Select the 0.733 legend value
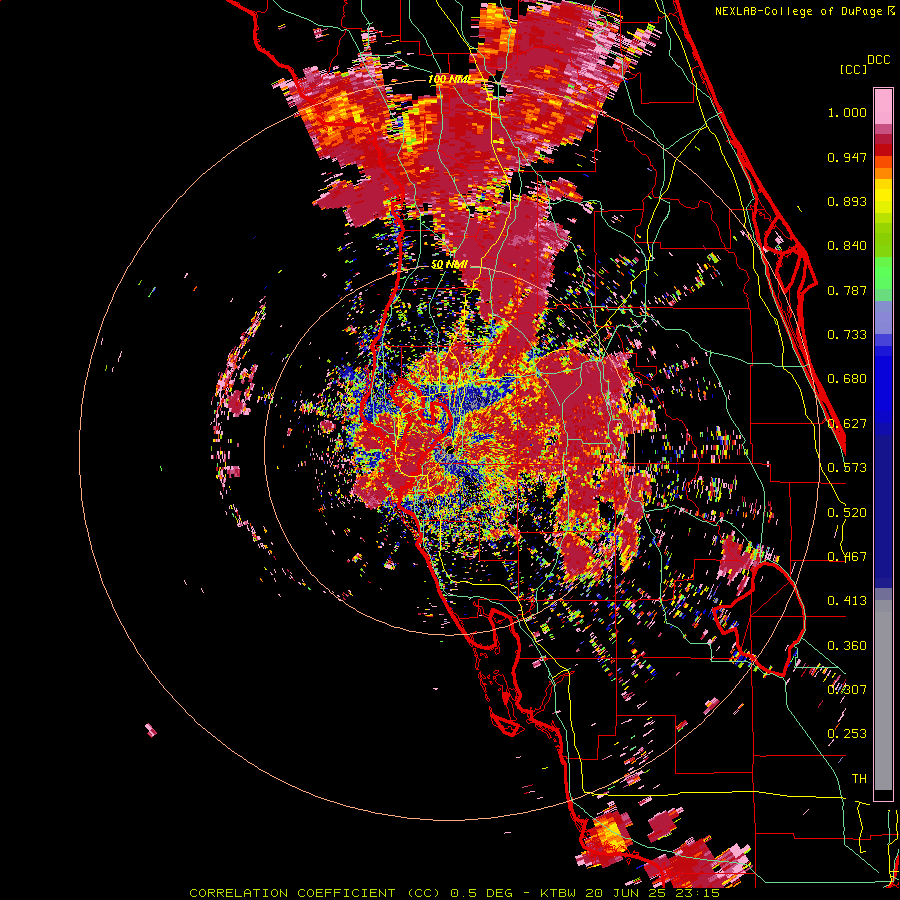900x900 pixels. pos(847,335)
